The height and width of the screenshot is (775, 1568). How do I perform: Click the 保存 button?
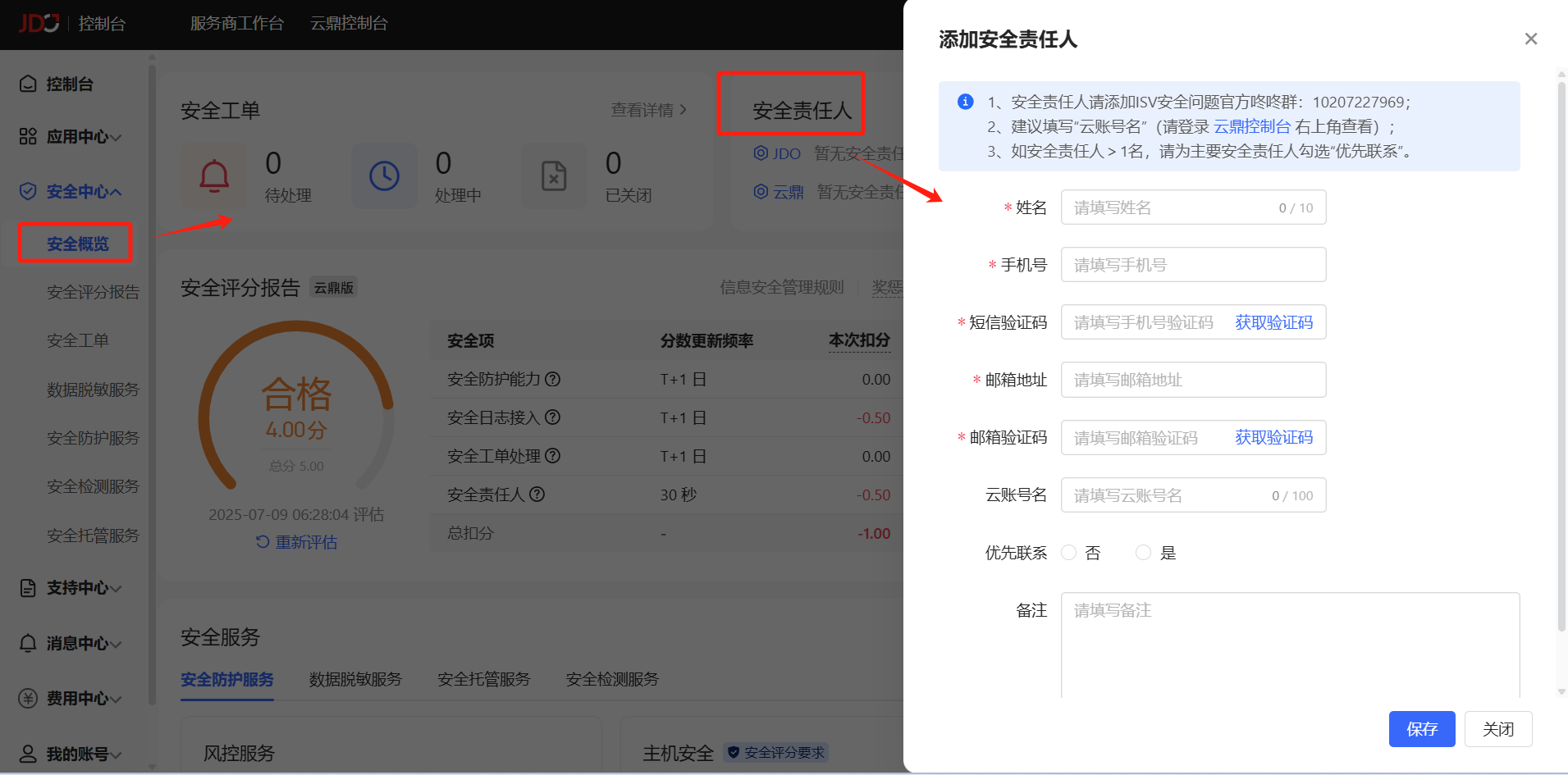tap(1422, 728)
